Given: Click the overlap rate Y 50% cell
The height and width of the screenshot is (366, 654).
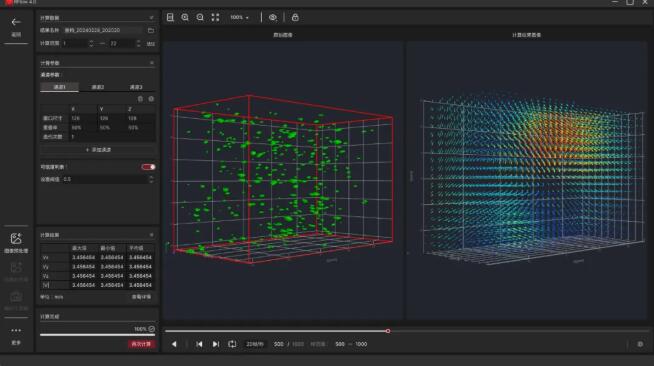Looking at the screenshot, I should (x=111, y=128).
